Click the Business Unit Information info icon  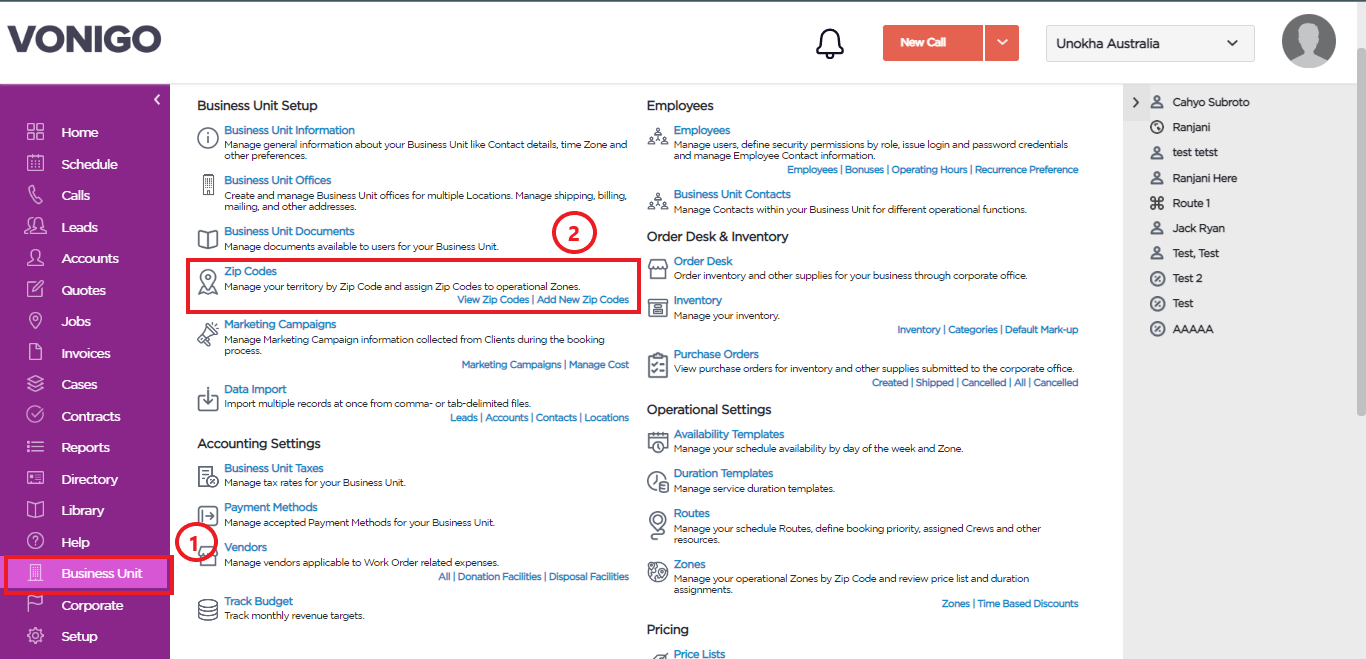point(207,138)
